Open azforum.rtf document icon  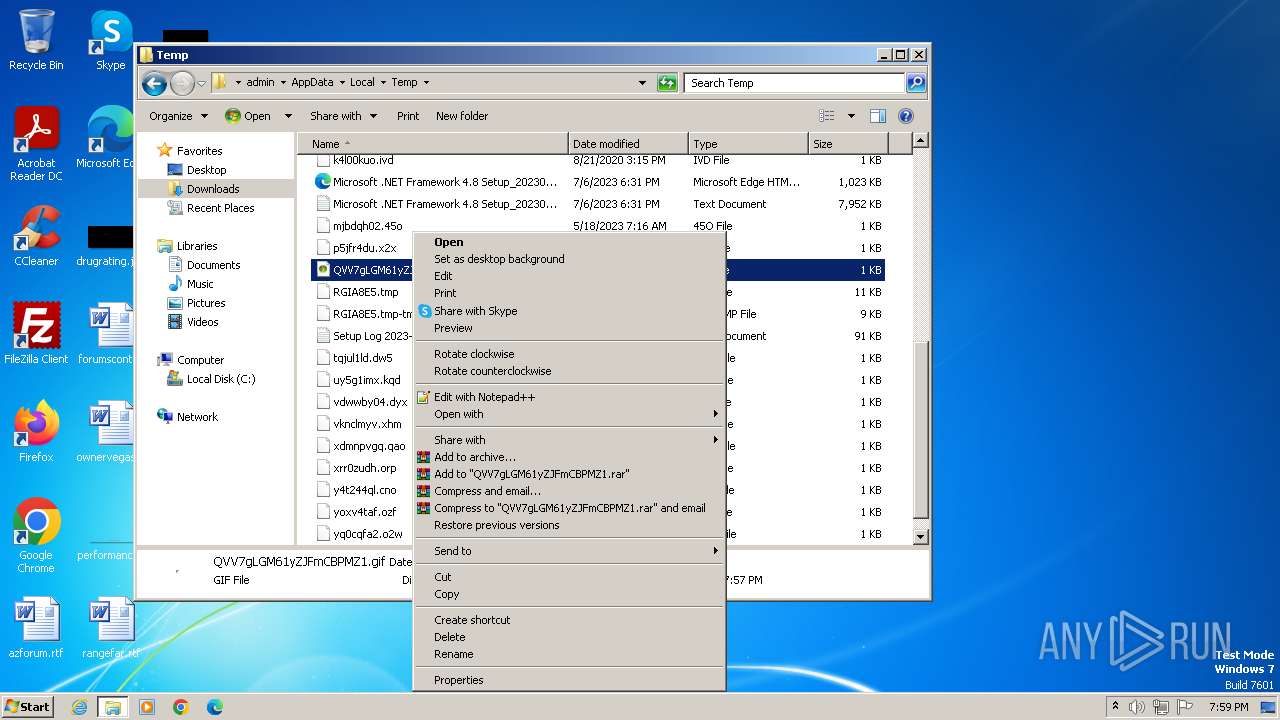tap(36, 628)
